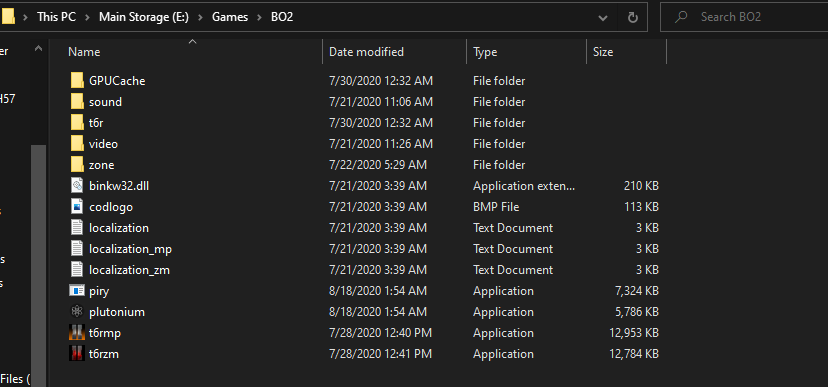Click the 7/28/2020 12:41 PM date

[x=381, y=354]
